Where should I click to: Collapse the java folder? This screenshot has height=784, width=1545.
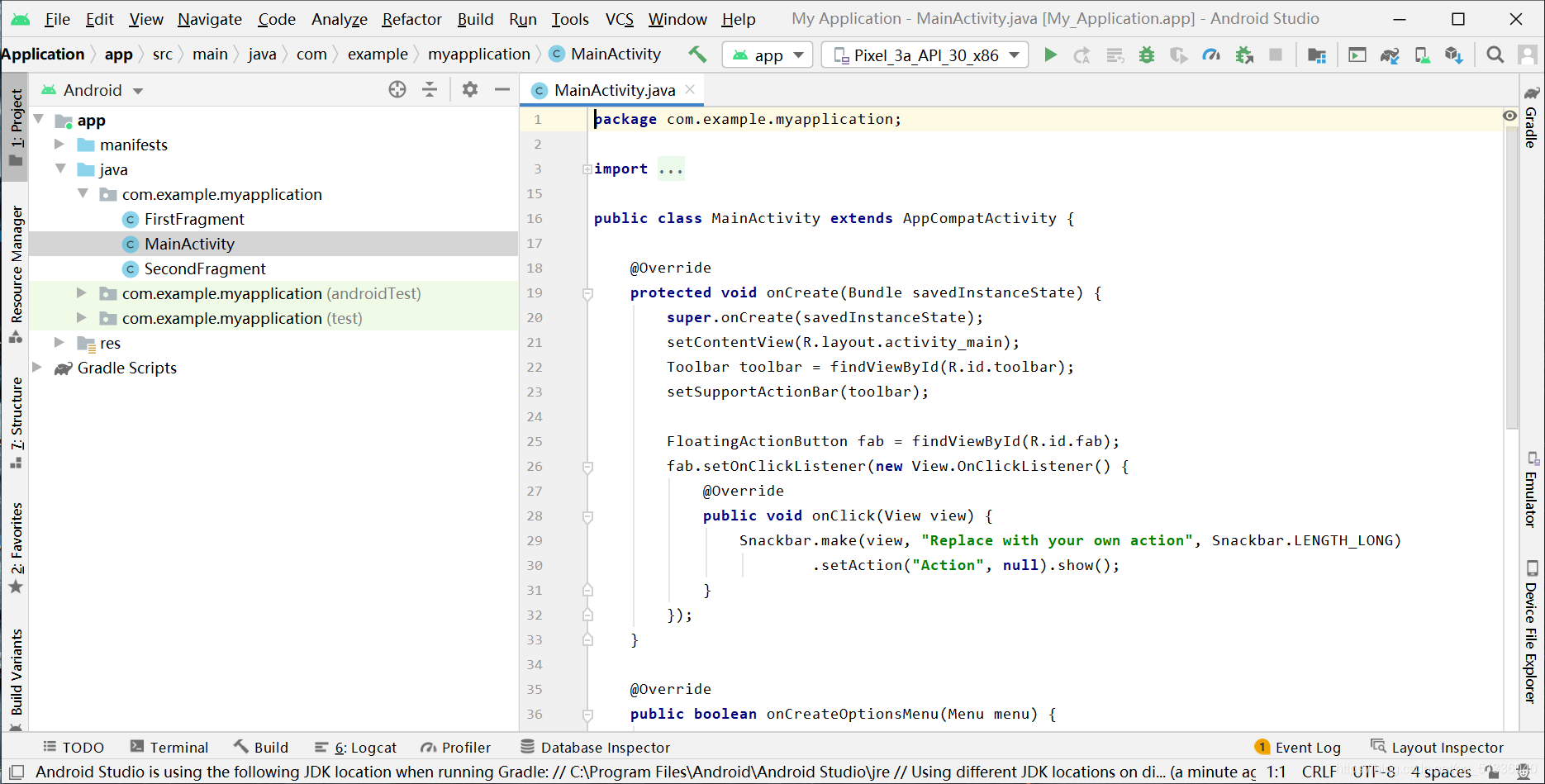60,169
